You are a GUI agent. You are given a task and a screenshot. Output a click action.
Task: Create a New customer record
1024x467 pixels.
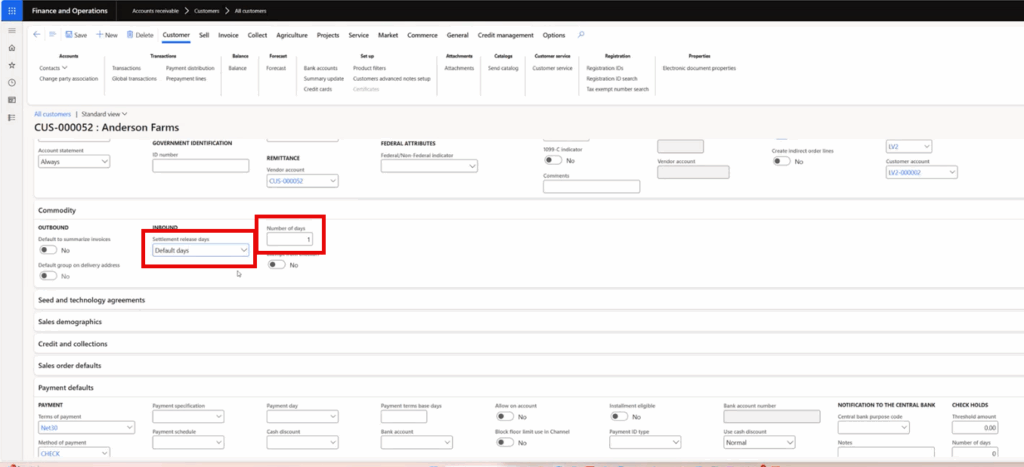tap(107, 35)
